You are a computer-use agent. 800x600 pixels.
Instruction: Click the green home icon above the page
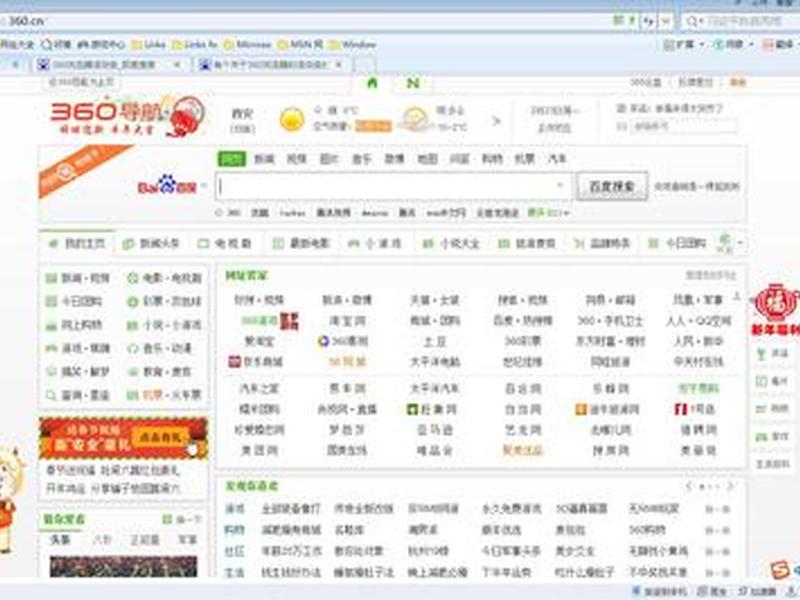coord(372,83)
